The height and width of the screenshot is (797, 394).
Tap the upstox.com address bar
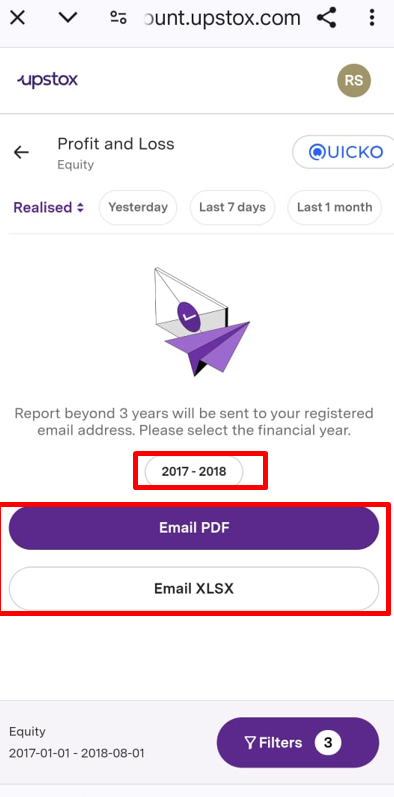click(222, 18)
